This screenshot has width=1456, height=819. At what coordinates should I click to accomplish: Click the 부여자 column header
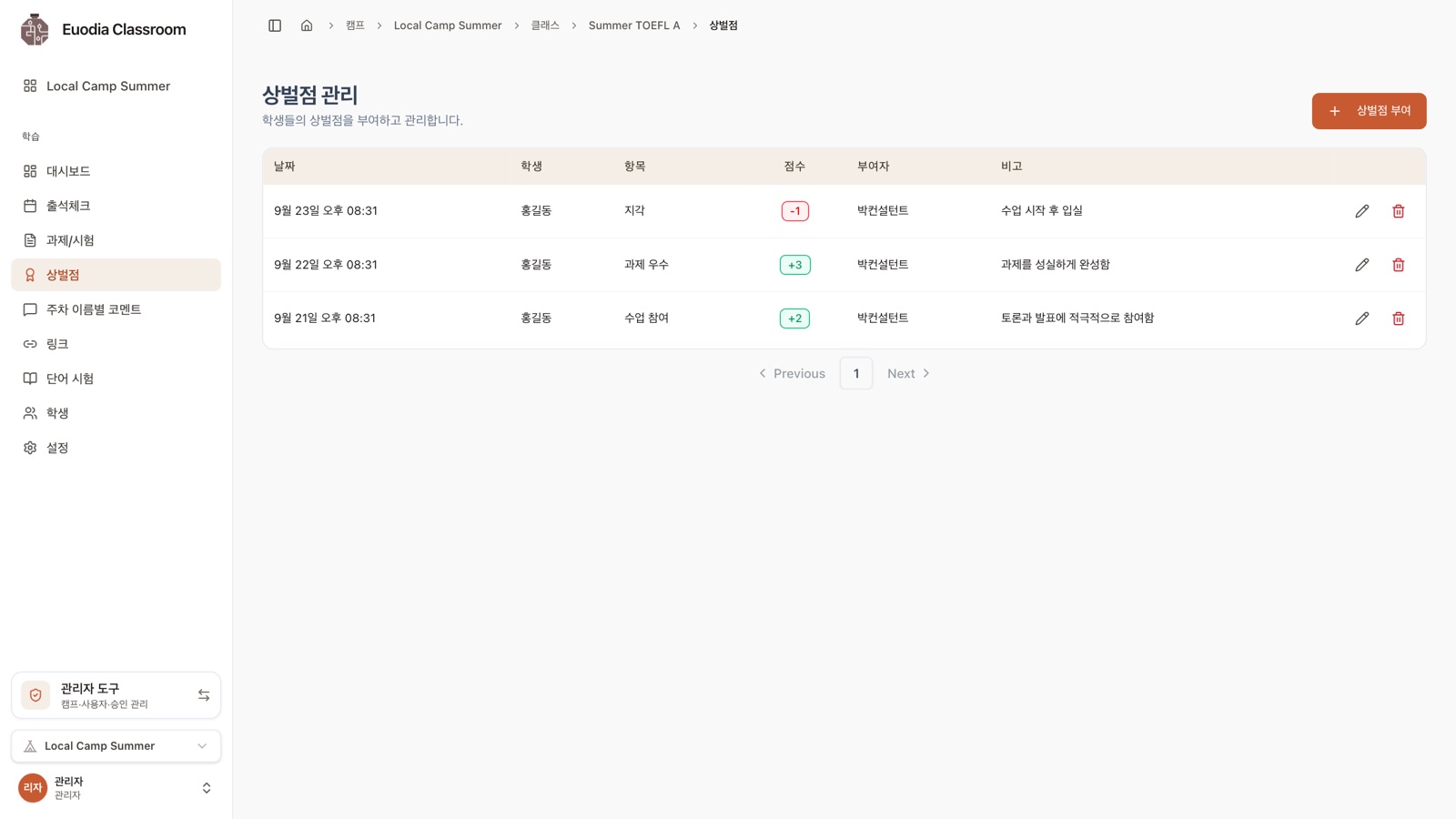pos(874,167)
